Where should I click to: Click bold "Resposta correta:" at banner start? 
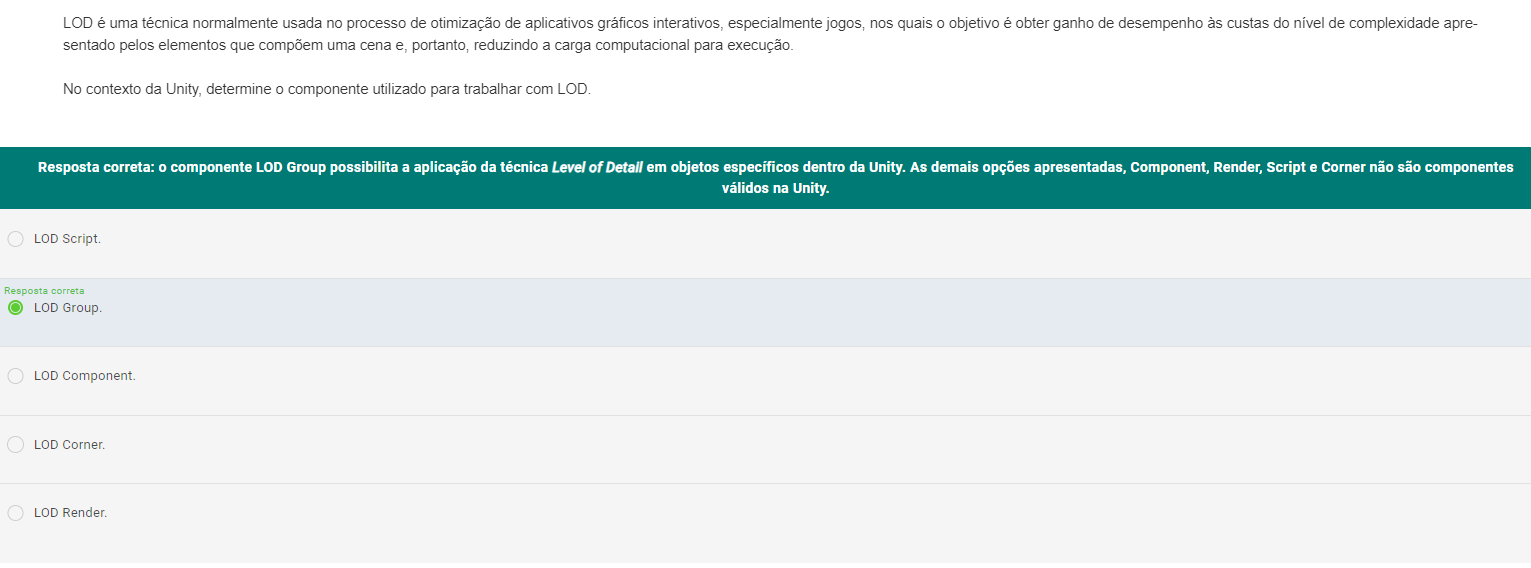(x=96, y=167)
